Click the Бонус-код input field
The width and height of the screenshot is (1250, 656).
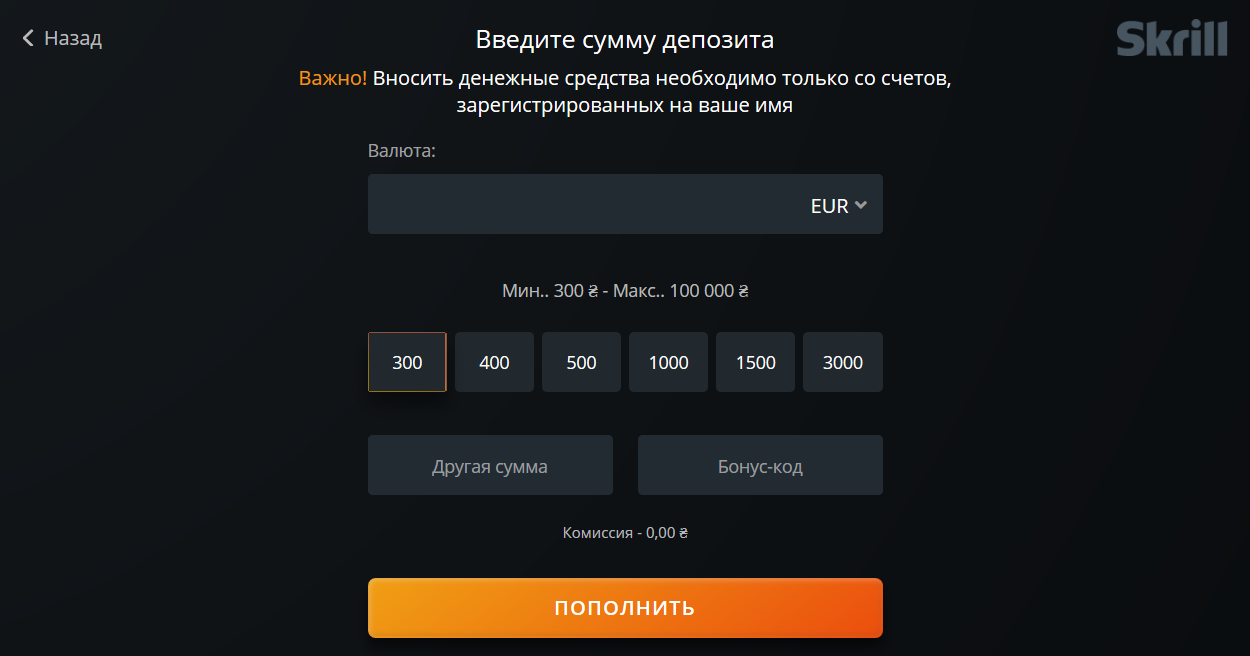click(x=760, y=465)
